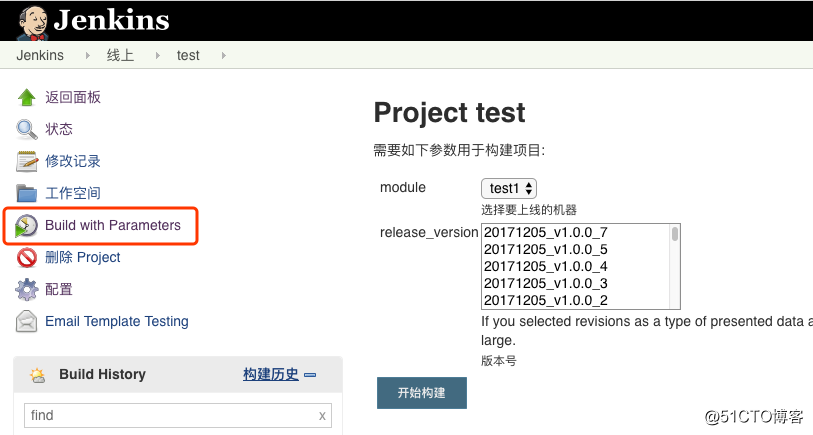Open the 修改记录 changes link
813x435 pixels.
click(73, 161)
